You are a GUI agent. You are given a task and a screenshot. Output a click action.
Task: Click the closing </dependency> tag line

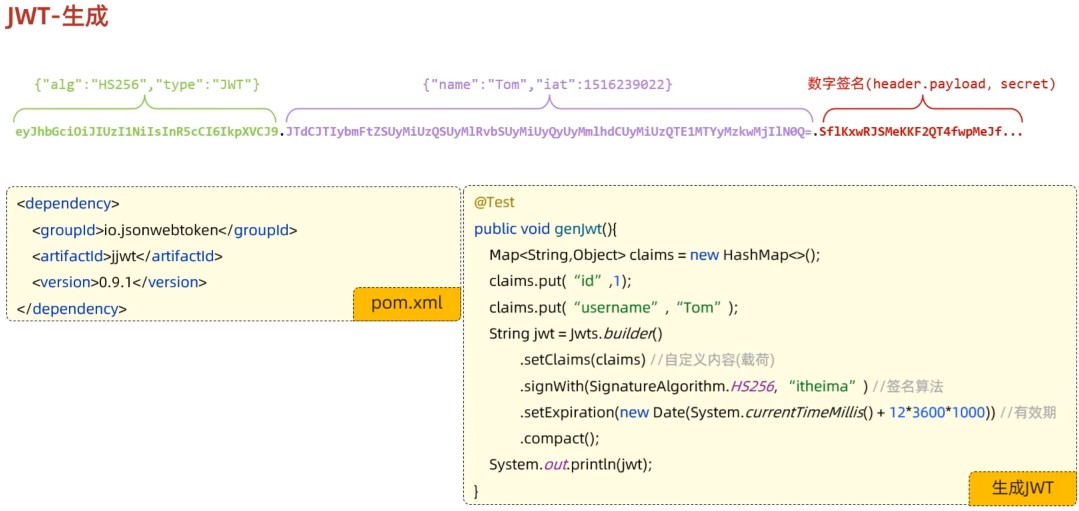click(x=72, y=309)
